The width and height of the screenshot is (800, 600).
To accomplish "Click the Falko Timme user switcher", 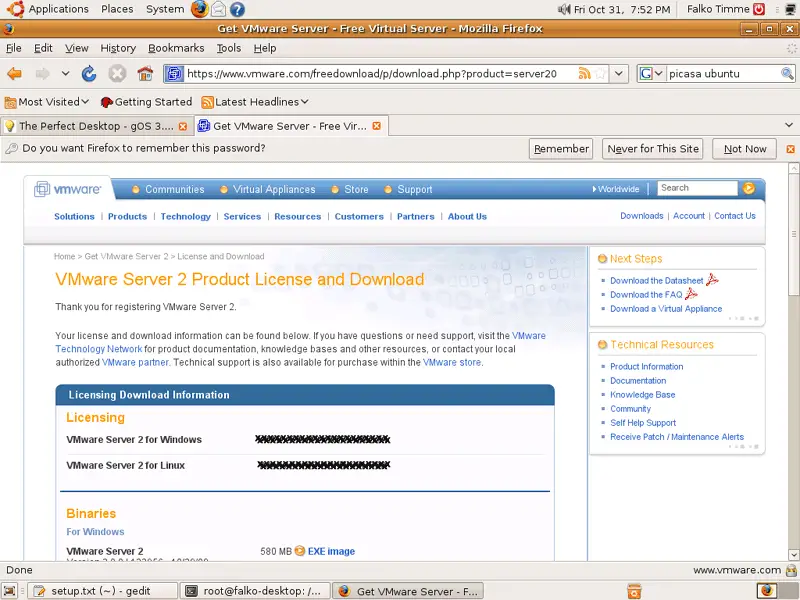I will [x=718, y=9].
